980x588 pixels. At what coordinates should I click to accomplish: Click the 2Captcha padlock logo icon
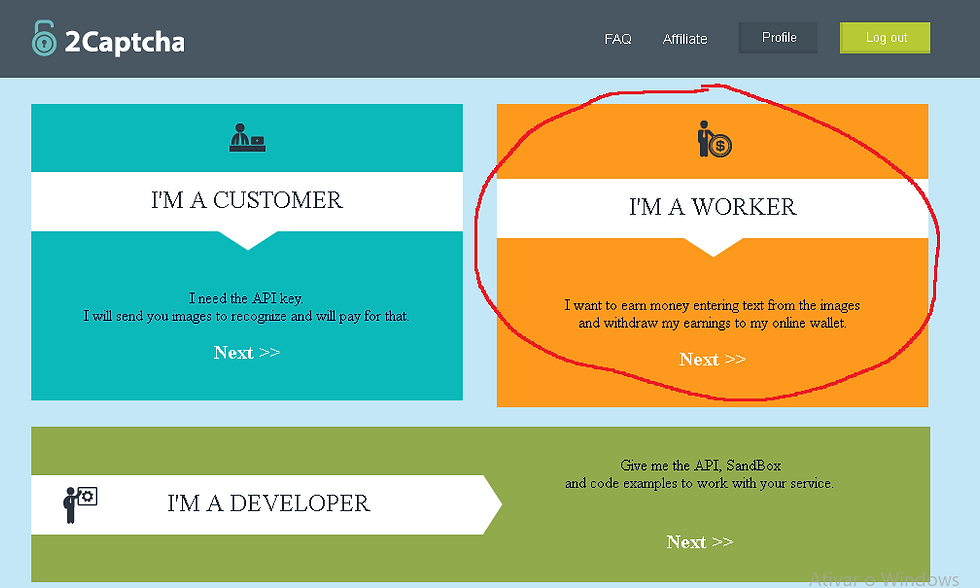point(44,39)
